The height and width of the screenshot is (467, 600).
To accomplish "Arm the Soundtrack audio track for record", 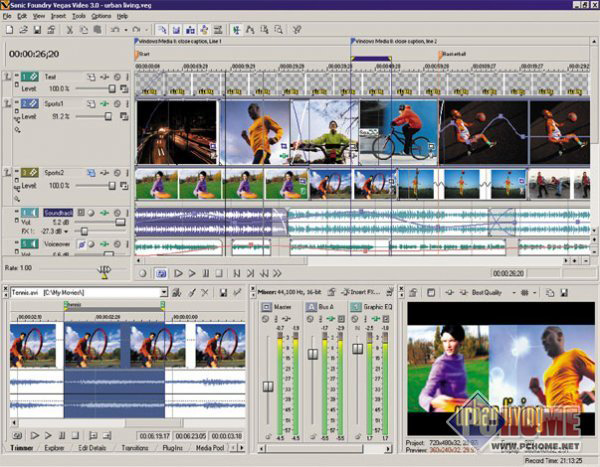I will tap(91, 213).
